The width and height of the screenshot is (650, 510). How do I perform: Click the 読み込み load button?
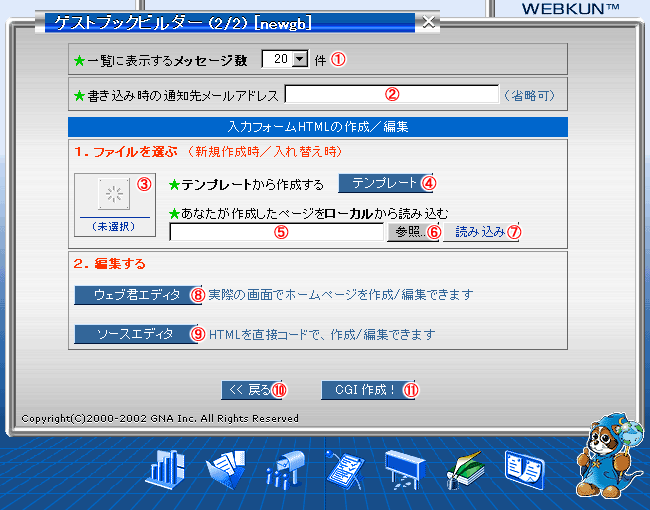(x=480, y=232)
